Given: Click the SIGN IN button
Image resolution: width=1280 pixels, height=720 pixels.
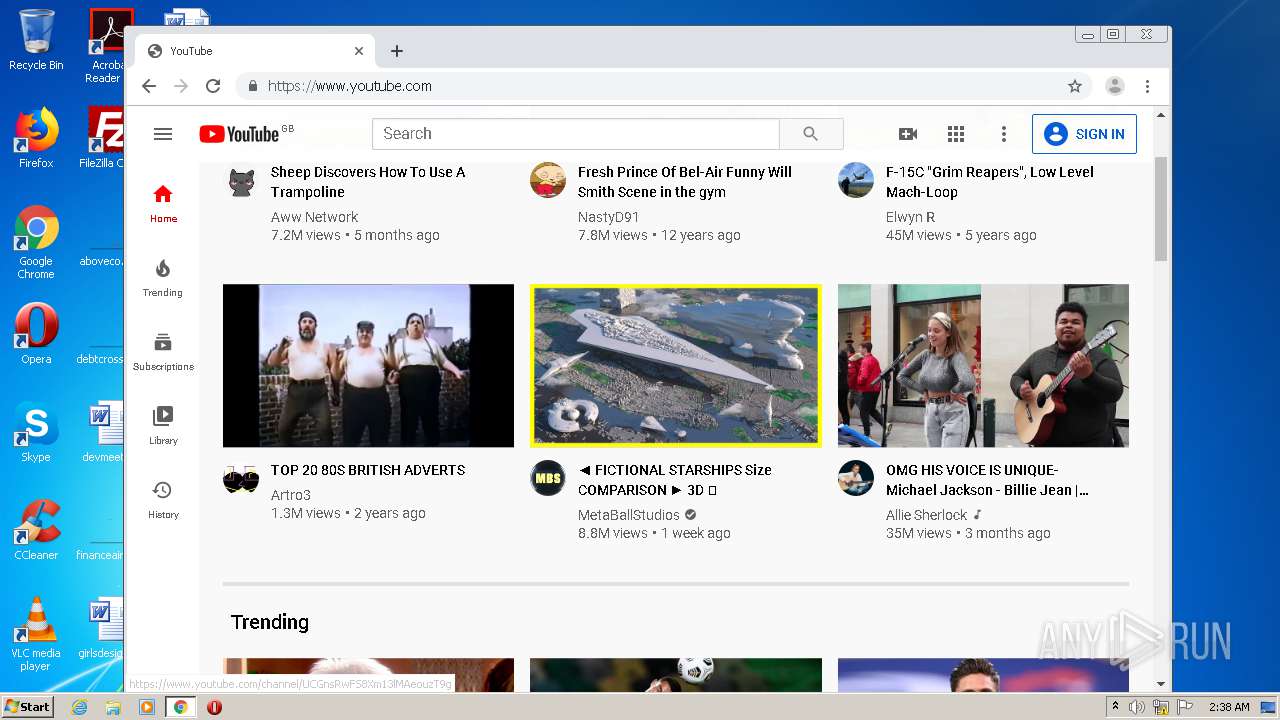Looking at the screenshot, I should point(1084,134).
